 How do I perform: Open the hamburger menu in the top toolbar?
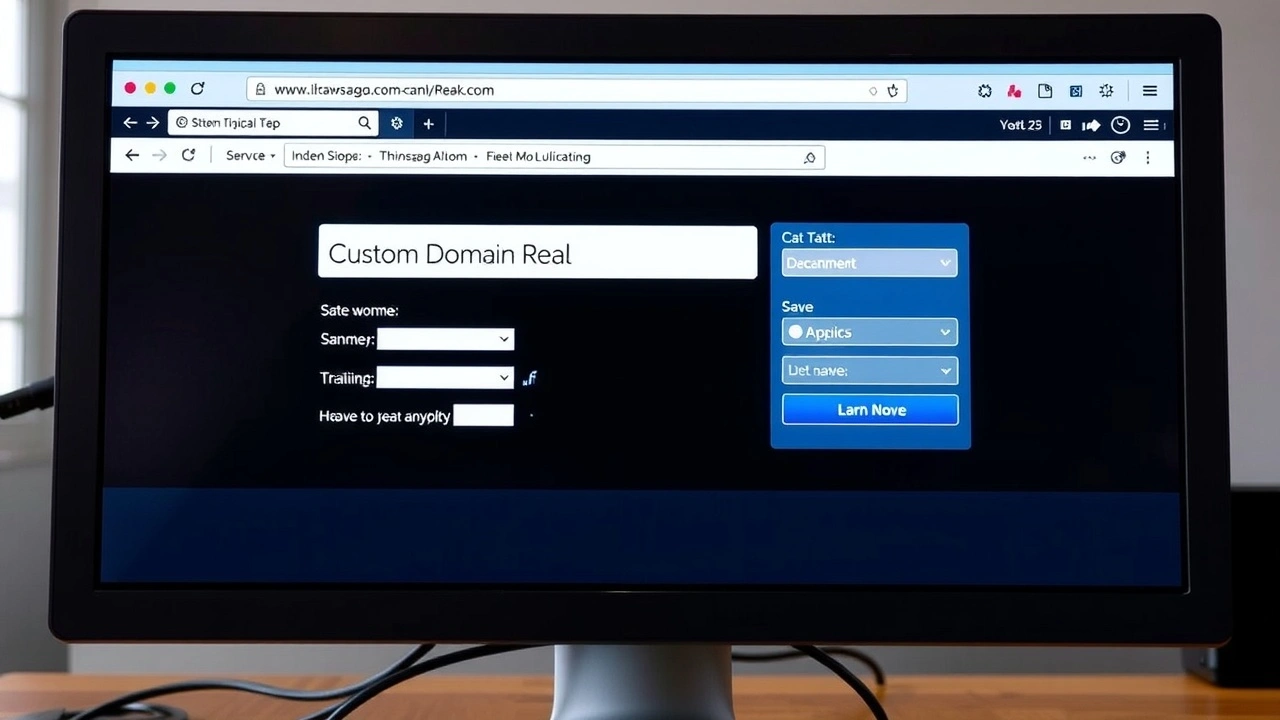[x=1150, y=91]
